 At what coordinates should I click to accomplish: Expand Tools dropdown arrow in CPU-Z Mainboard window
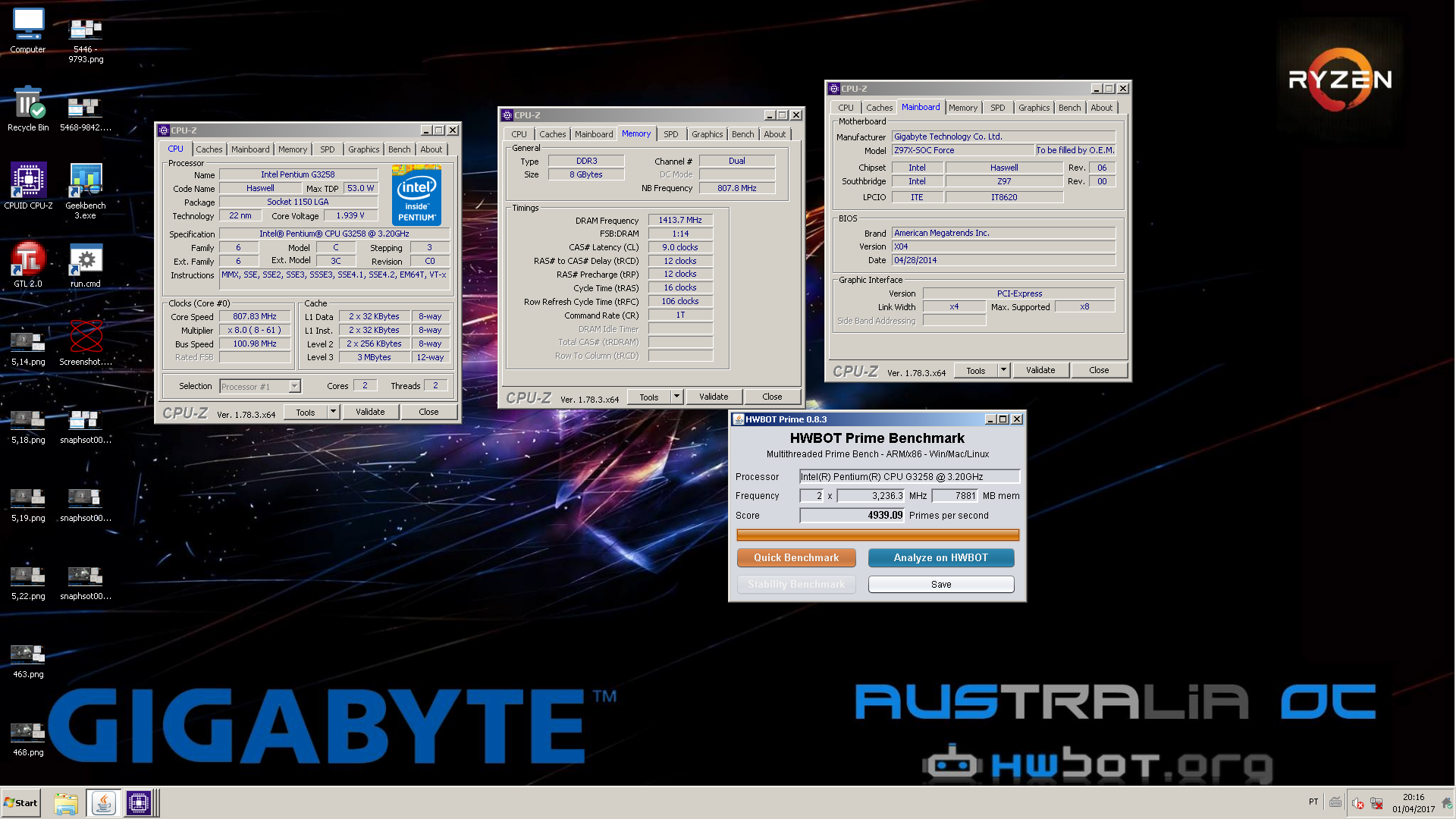(x=1003, y=370)
